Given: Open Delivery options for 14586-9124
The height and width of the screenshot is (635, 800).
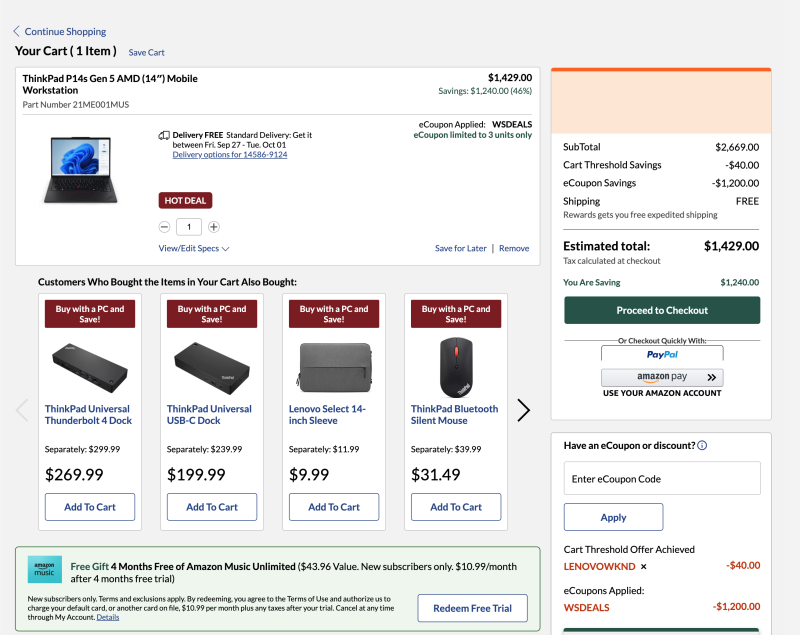Looking at the screenshot, I should [x=230, y=155].
